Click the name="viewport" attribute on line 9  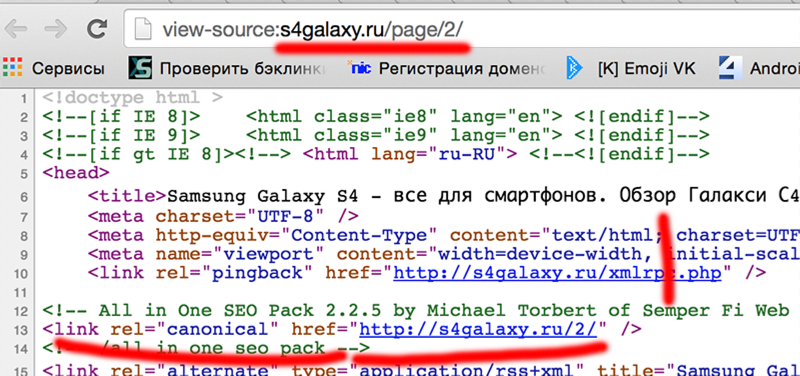point(240,254)
